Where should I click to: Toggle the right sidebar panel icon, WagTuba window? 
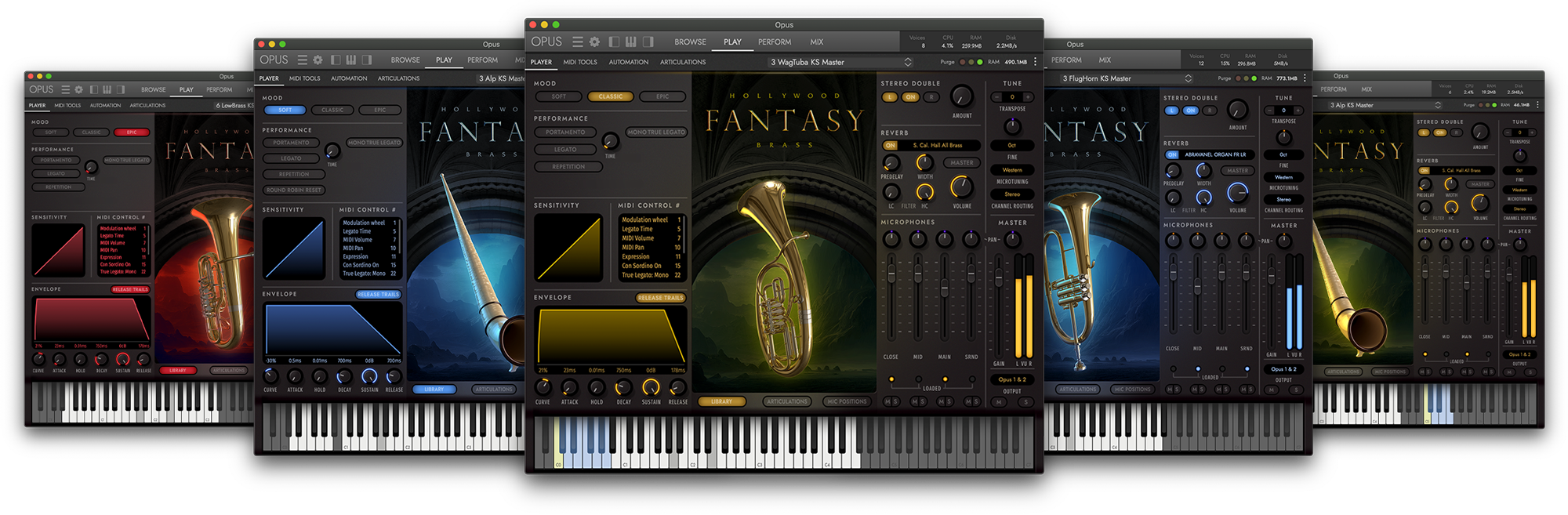648,42
